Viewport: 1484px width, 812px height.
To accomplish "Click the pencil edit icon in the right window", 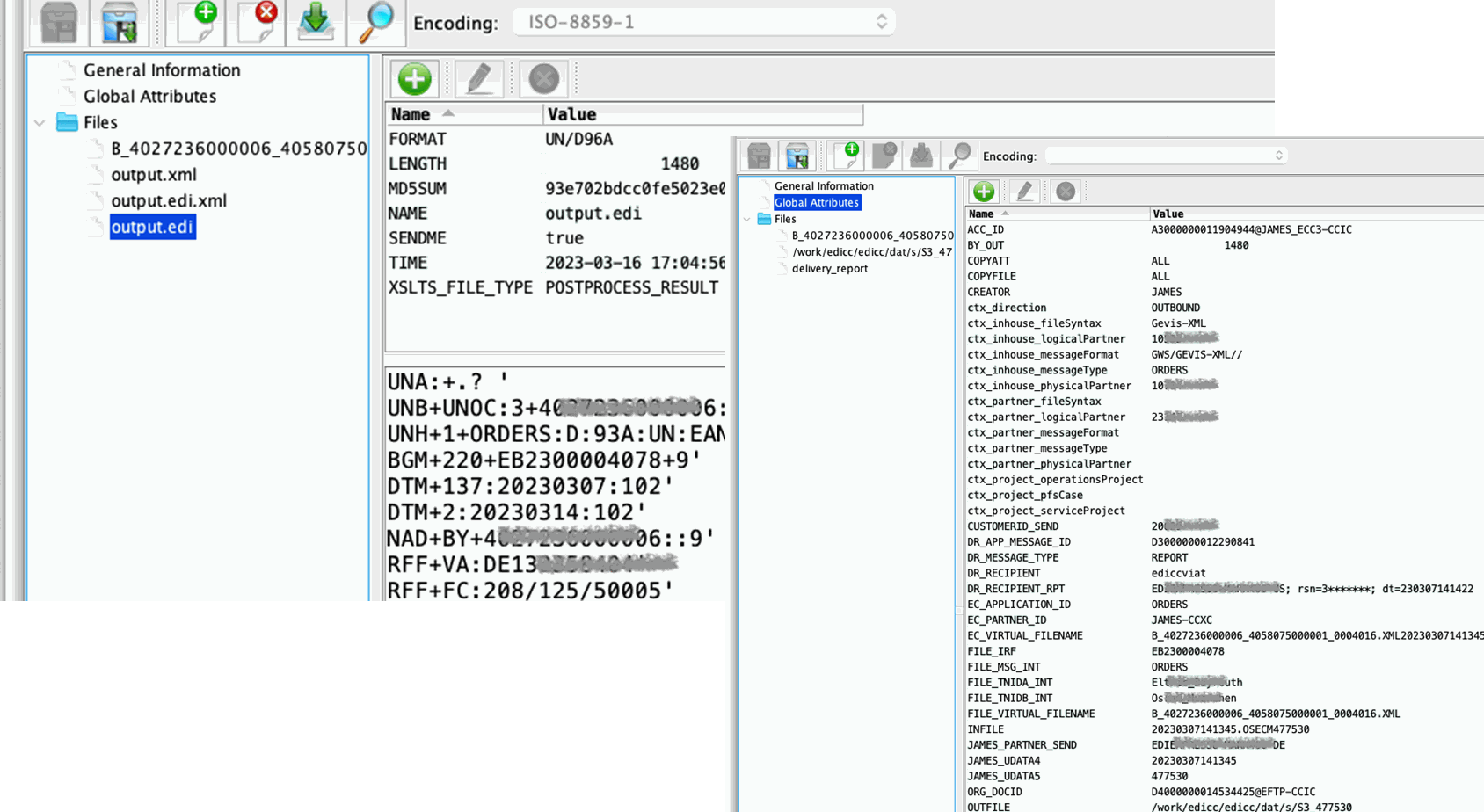I will (1024, 191).
